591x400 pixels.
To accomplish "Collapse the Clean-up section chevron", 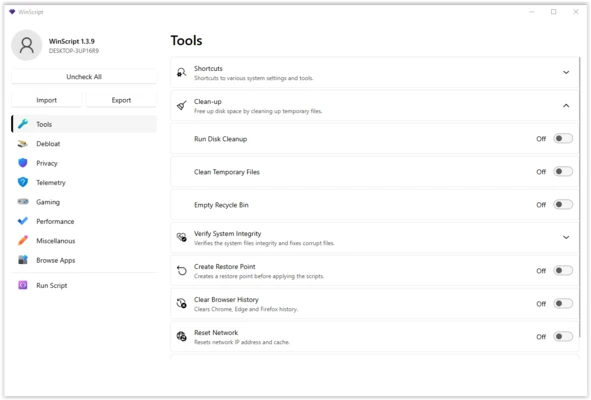I will click(x=566, y=106).
